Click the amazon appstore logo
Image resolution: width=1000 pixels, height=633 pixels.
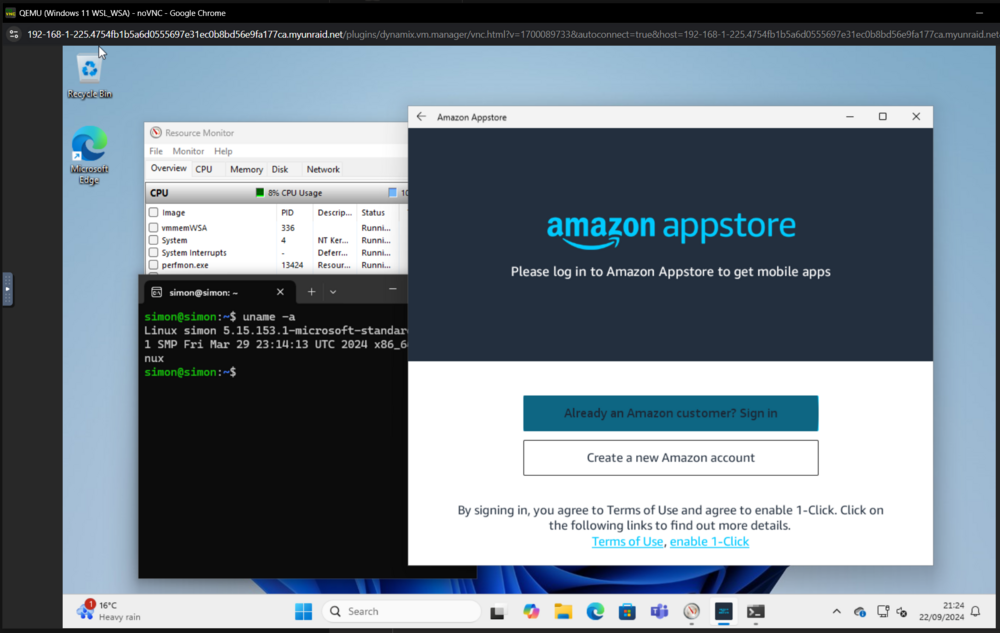tap(671, 229)
